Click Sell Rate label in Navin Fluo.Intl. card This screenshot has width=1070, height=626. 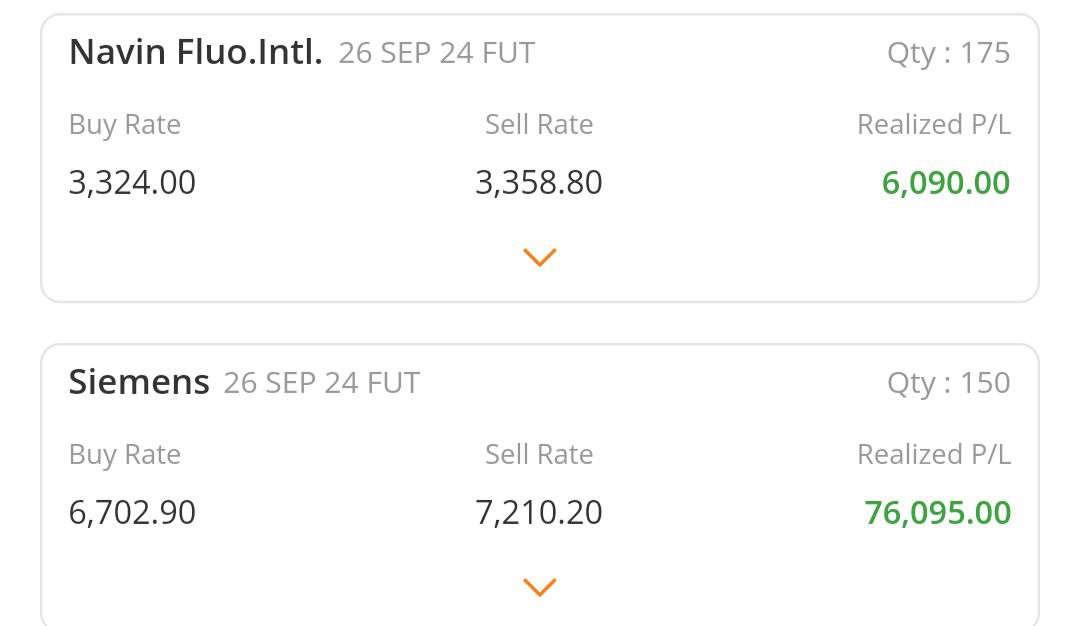(539, 125)
